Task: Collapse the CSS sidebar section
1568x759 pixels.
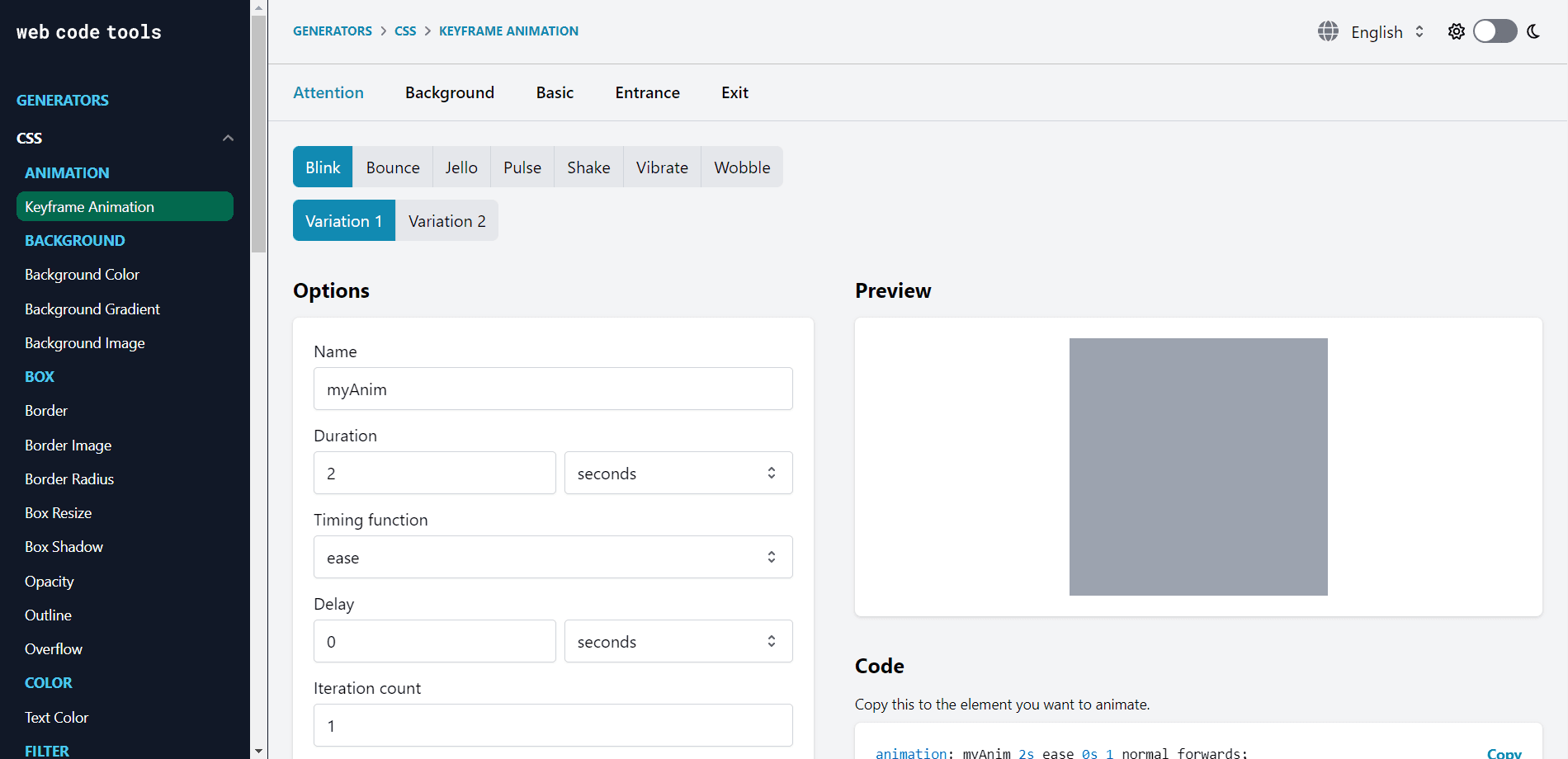Action: click(228, 138)
